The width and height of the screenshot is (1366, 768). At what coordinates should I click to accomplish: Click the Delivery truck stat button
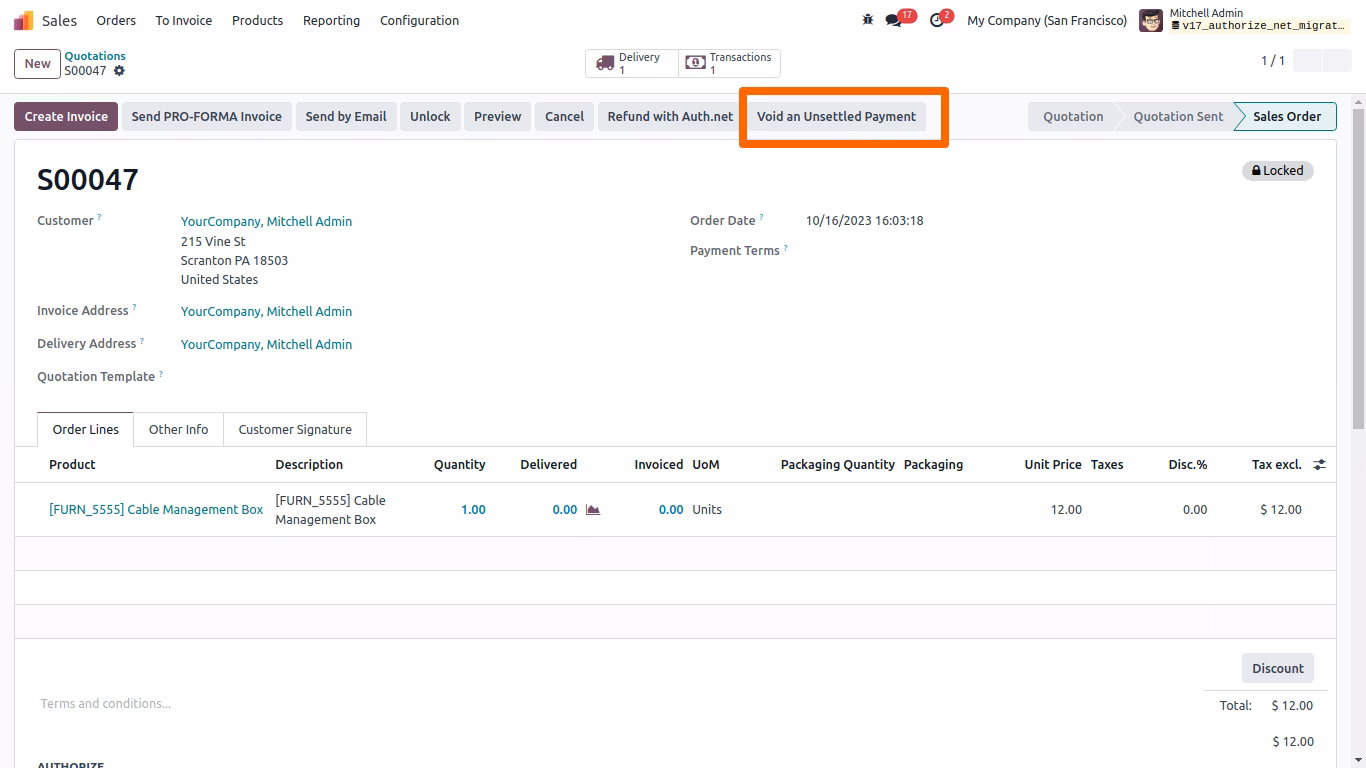[632, 64]
